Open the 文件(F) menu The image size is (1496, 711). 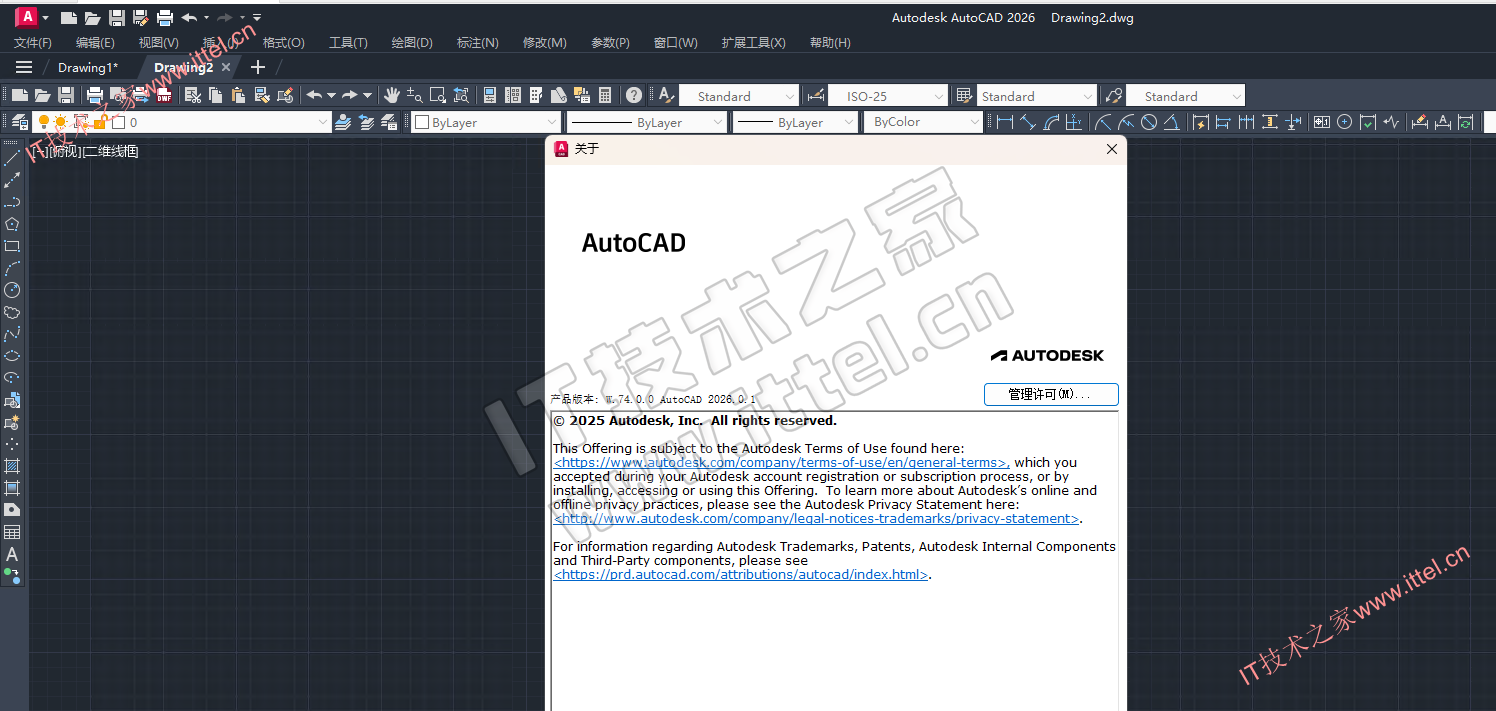(x=33, y=43)
